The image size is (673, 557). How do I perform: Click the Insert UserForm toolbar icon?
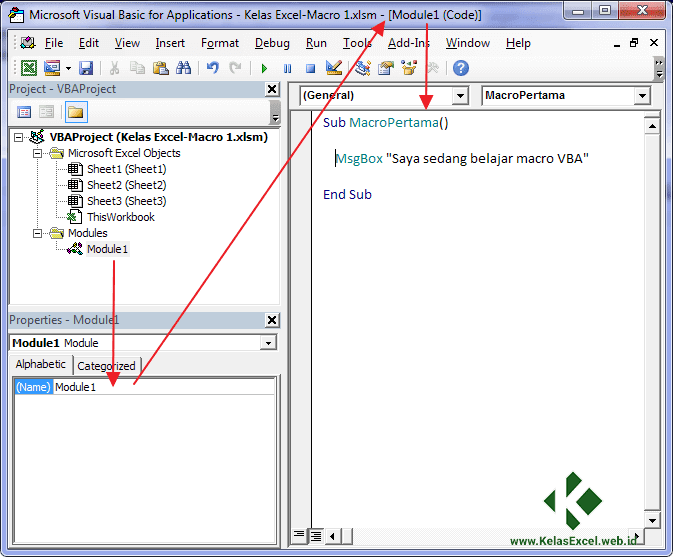pos(52,68)
